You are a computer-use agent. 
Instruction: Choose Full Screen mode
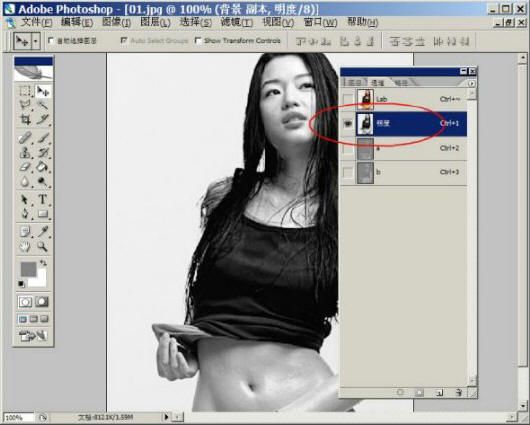[45, 319]
